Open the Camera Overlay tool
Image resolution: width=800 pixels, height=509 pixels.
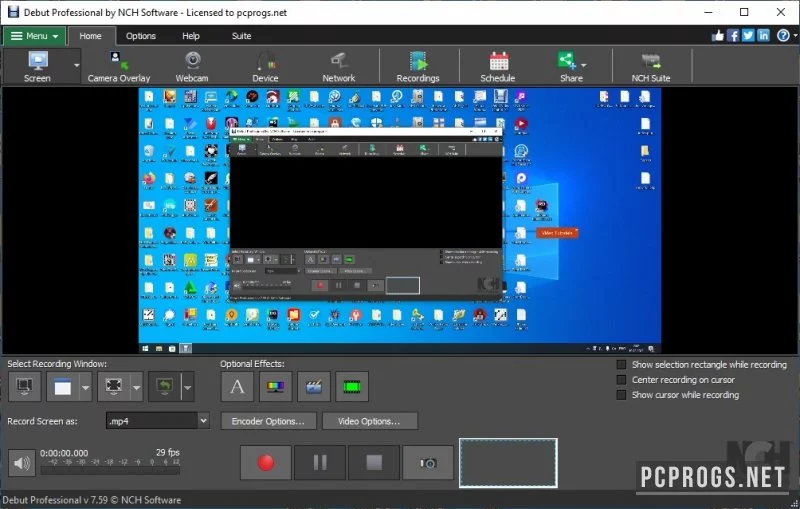(119, 66)
